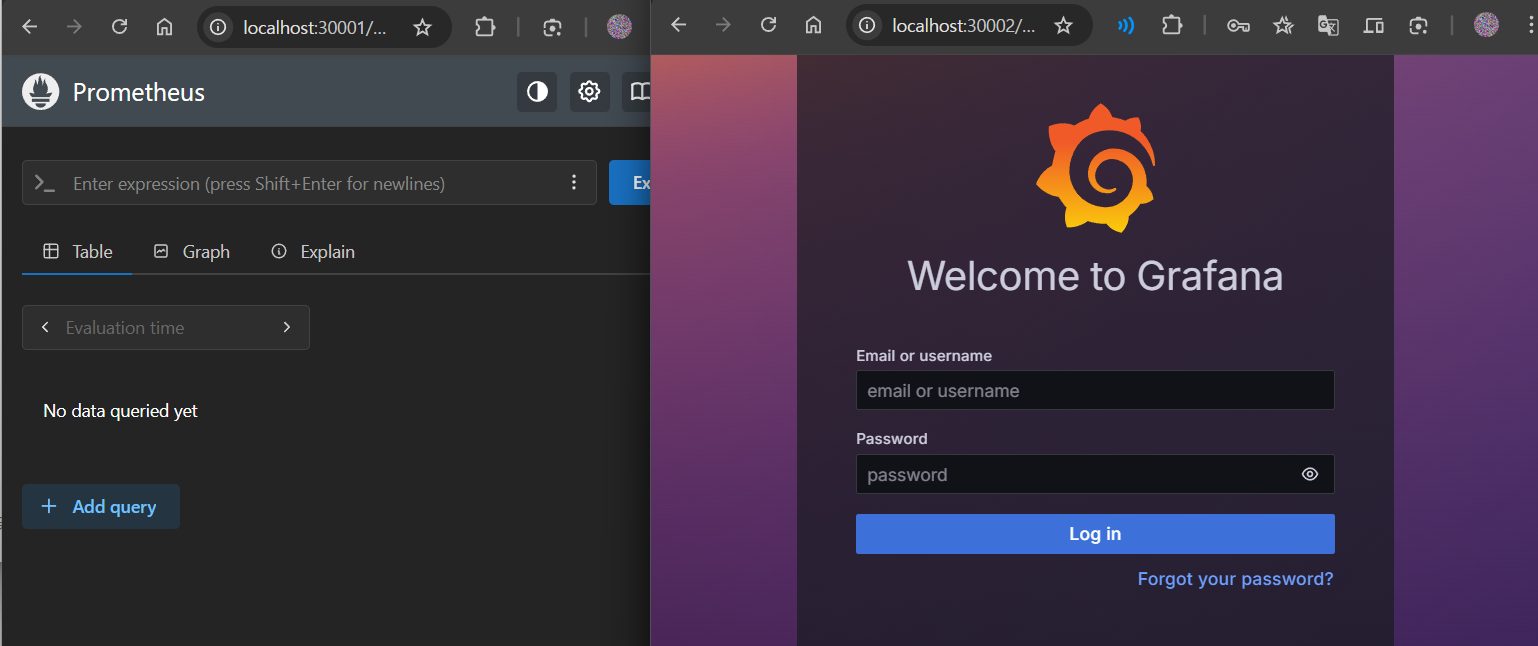Reload the Grafana browser page
Screen dimensions: 1538x646
point(768,25)
